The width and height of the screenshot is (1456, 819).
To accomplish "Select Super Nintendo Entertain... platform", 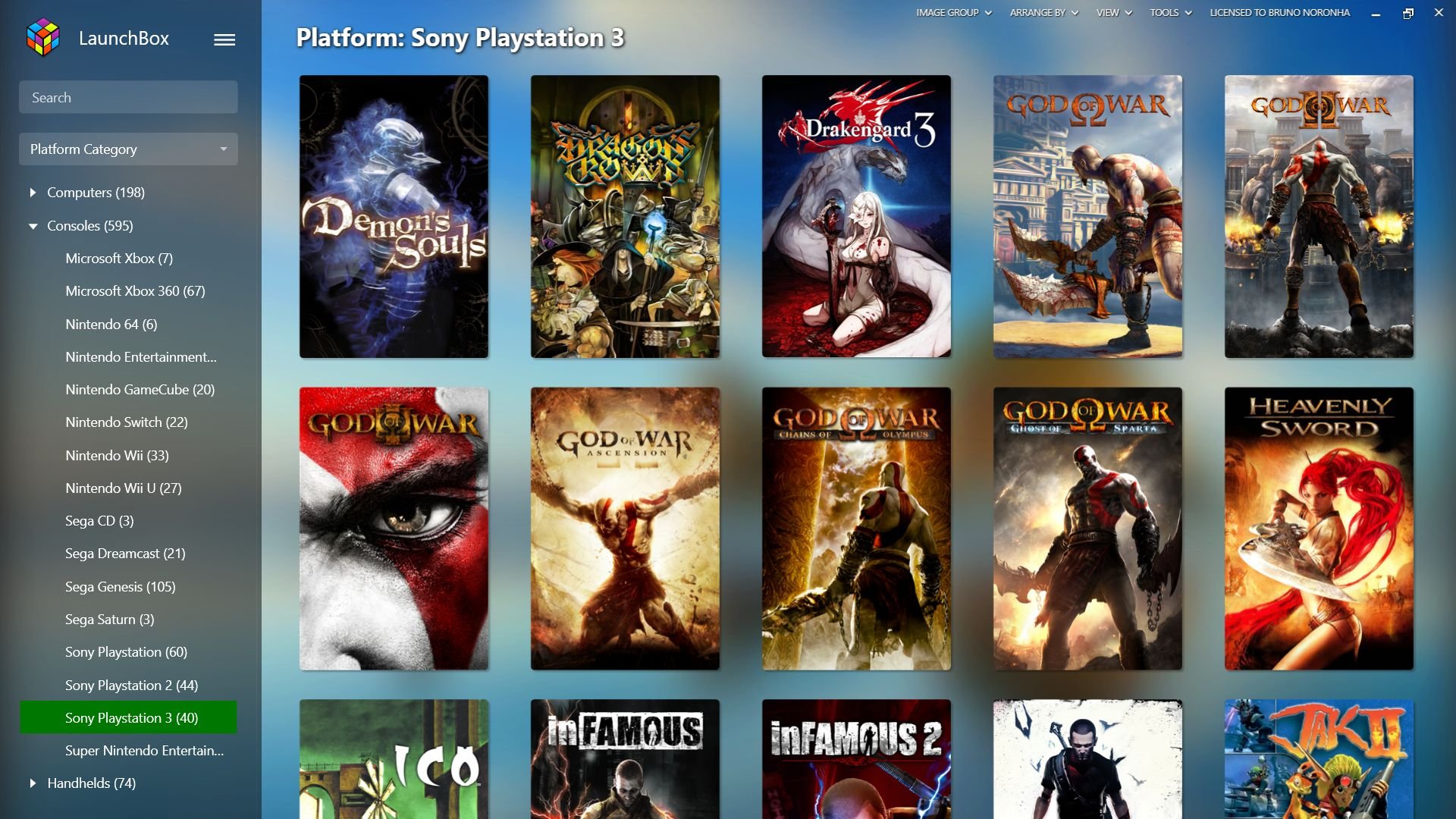I will pos(144,751).
